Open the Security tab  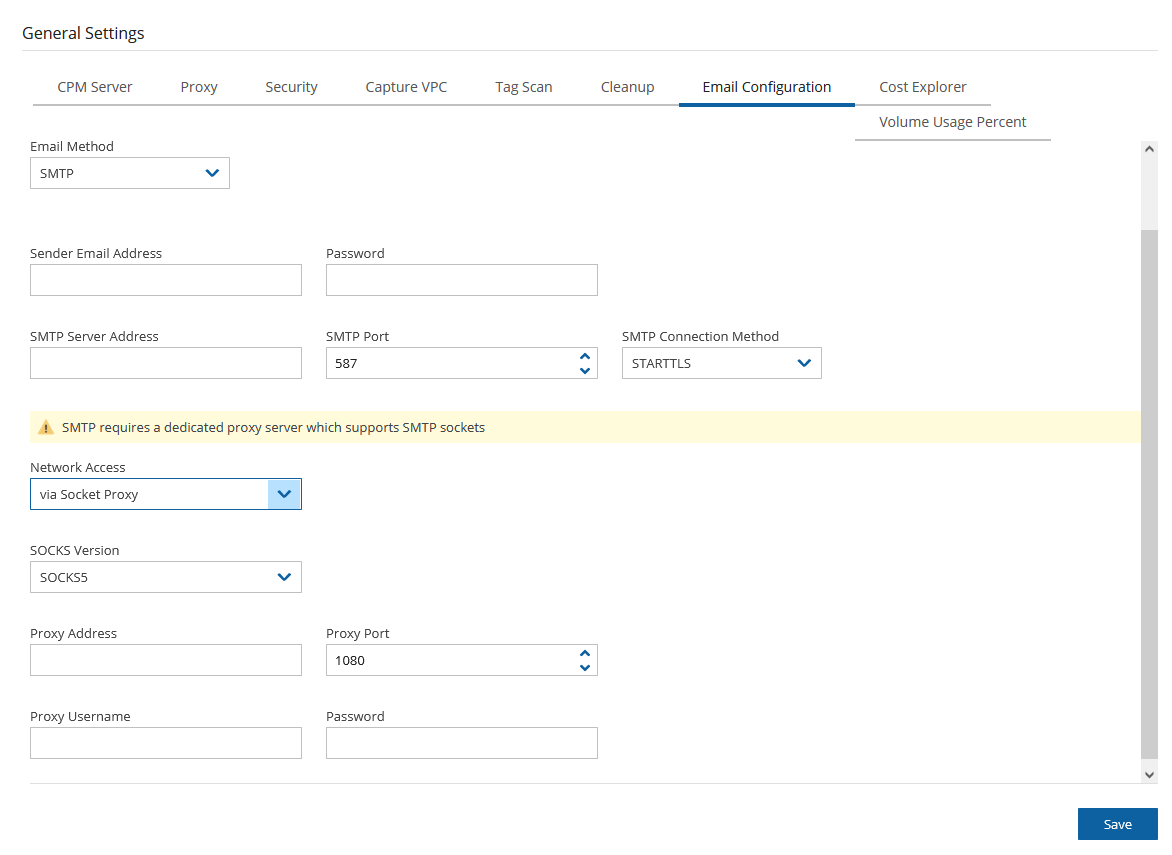(x=291, y=87)
